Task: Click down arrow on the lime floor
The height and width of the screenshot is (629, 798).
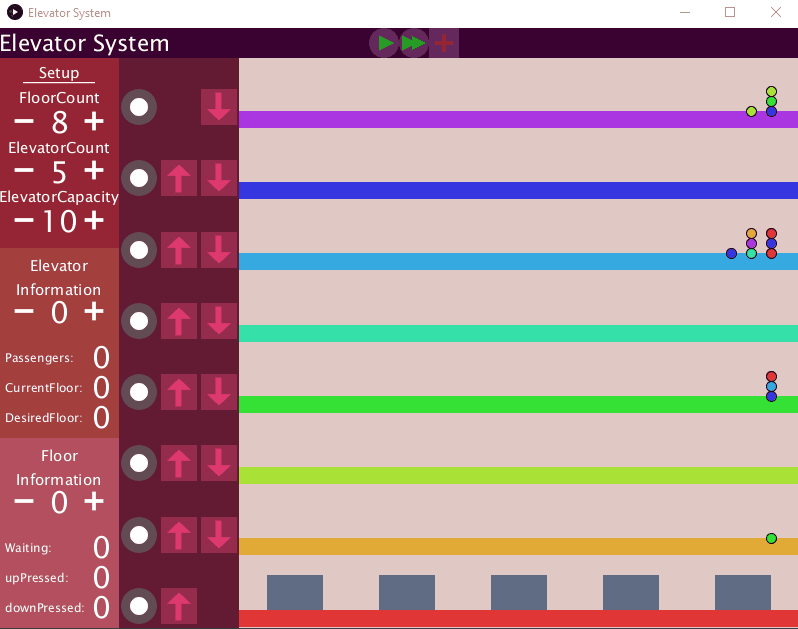Action: (219, 463)
